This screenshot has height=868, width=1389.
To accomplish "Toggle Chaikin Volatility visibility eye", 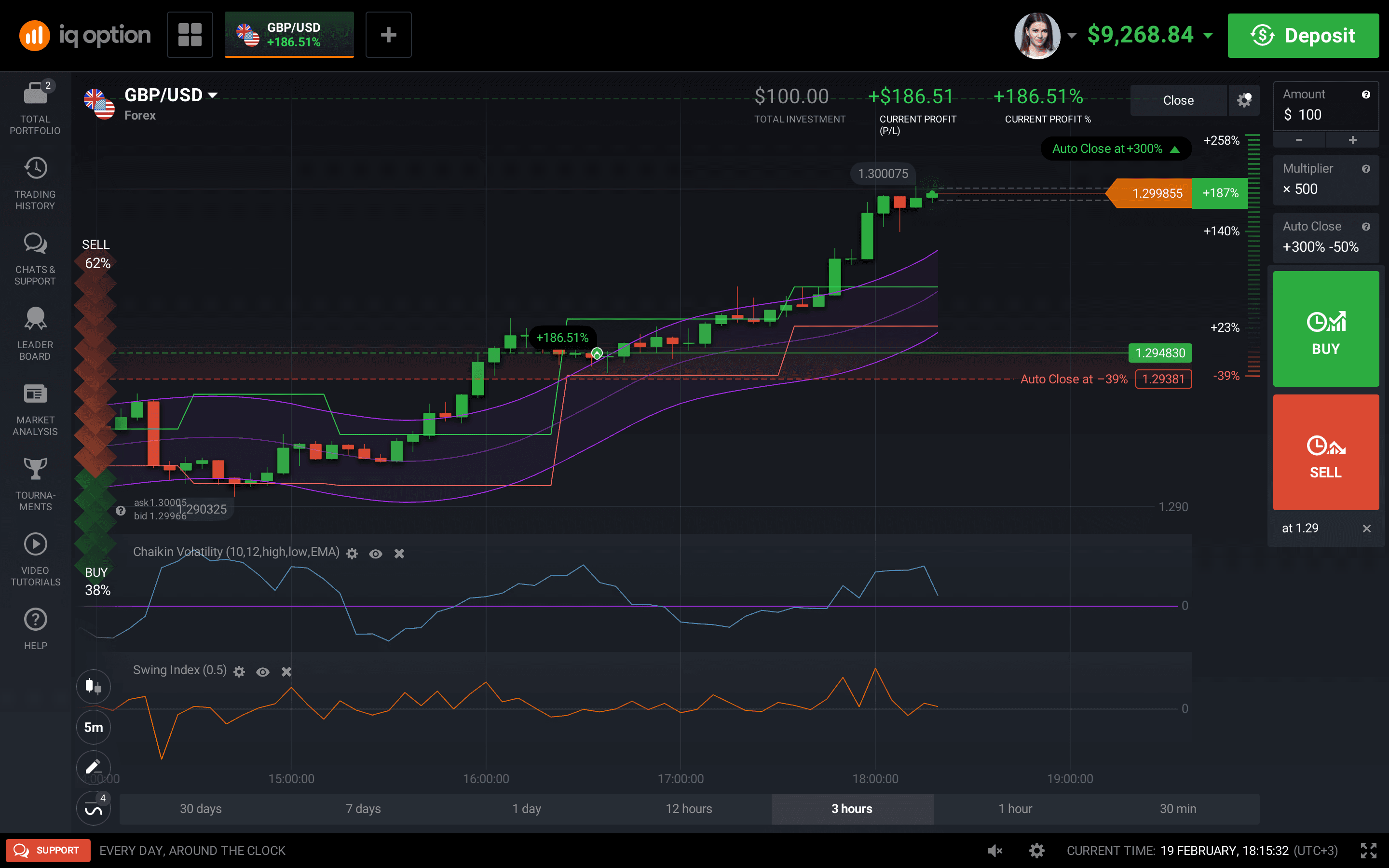I will coord(375,554).
